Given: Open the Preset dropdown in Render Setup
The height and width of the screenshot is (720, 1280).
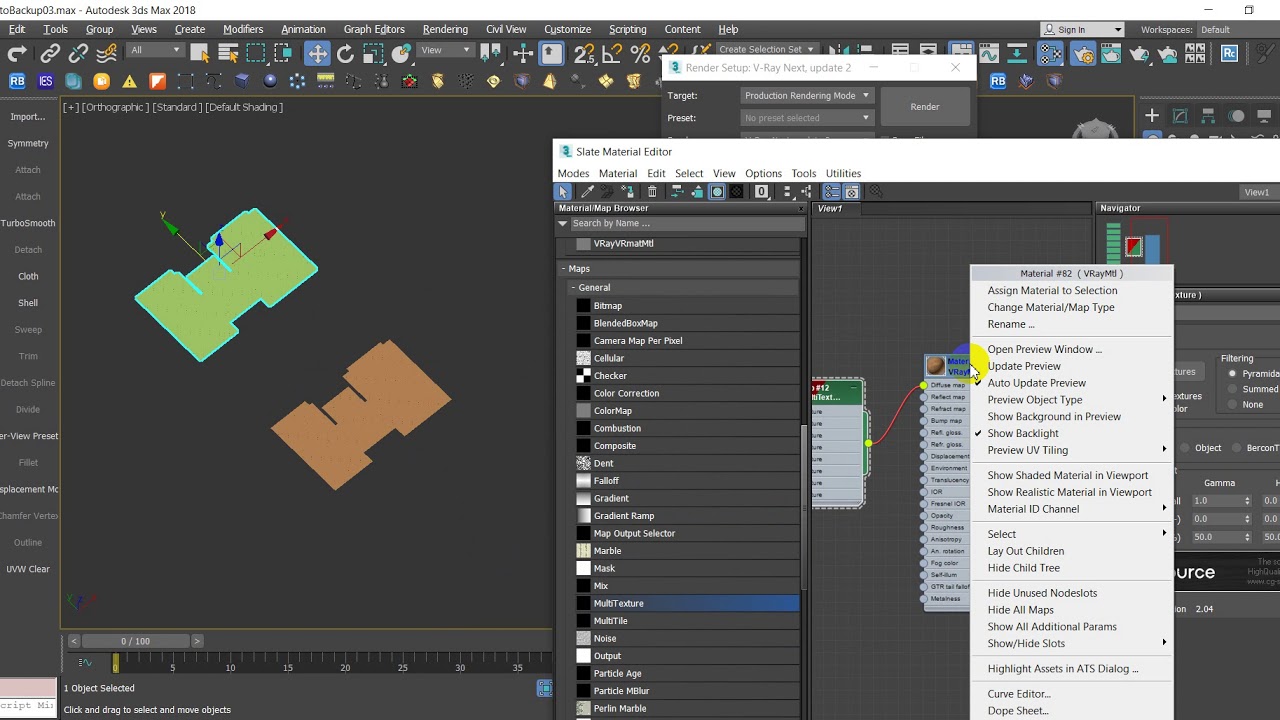Looking at the screenshot, I should coord(807,118).
